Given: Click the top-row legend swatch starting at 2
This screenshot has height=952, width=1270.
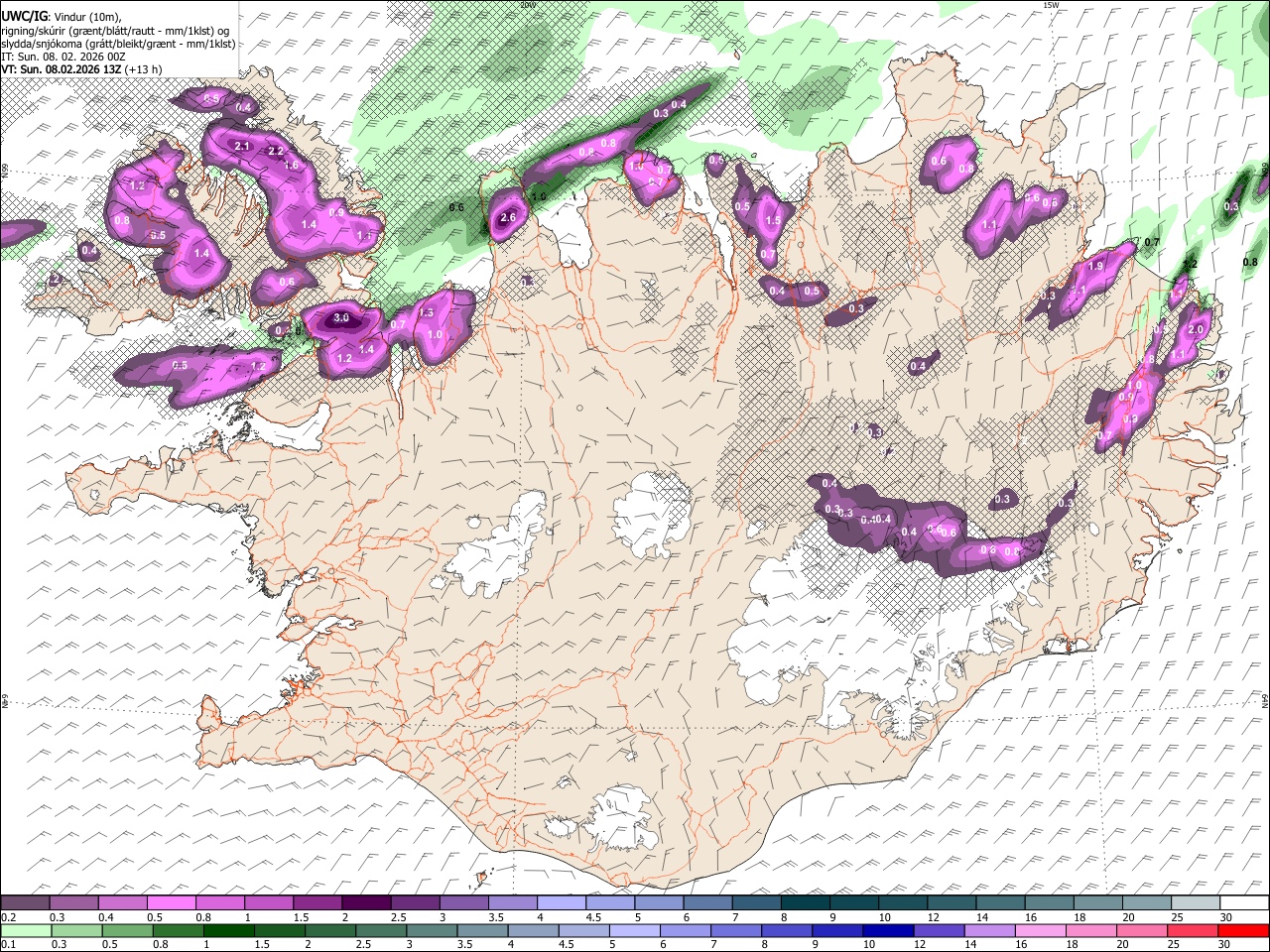Looking at the screenshot, I should pos(366,902).
